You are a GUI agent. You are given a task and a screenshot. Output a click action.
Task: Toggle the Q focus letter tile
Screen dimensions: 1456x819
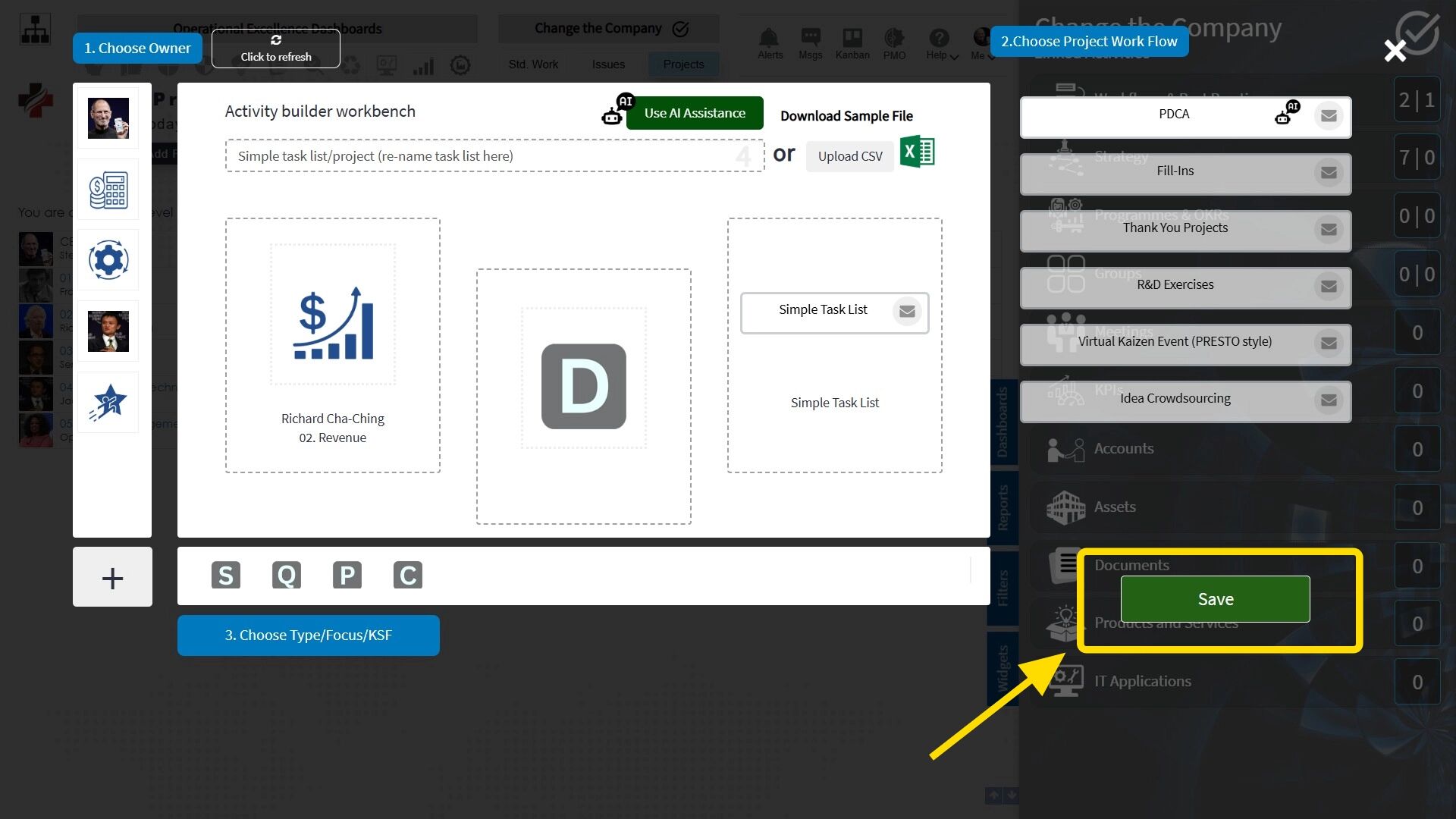287,576
